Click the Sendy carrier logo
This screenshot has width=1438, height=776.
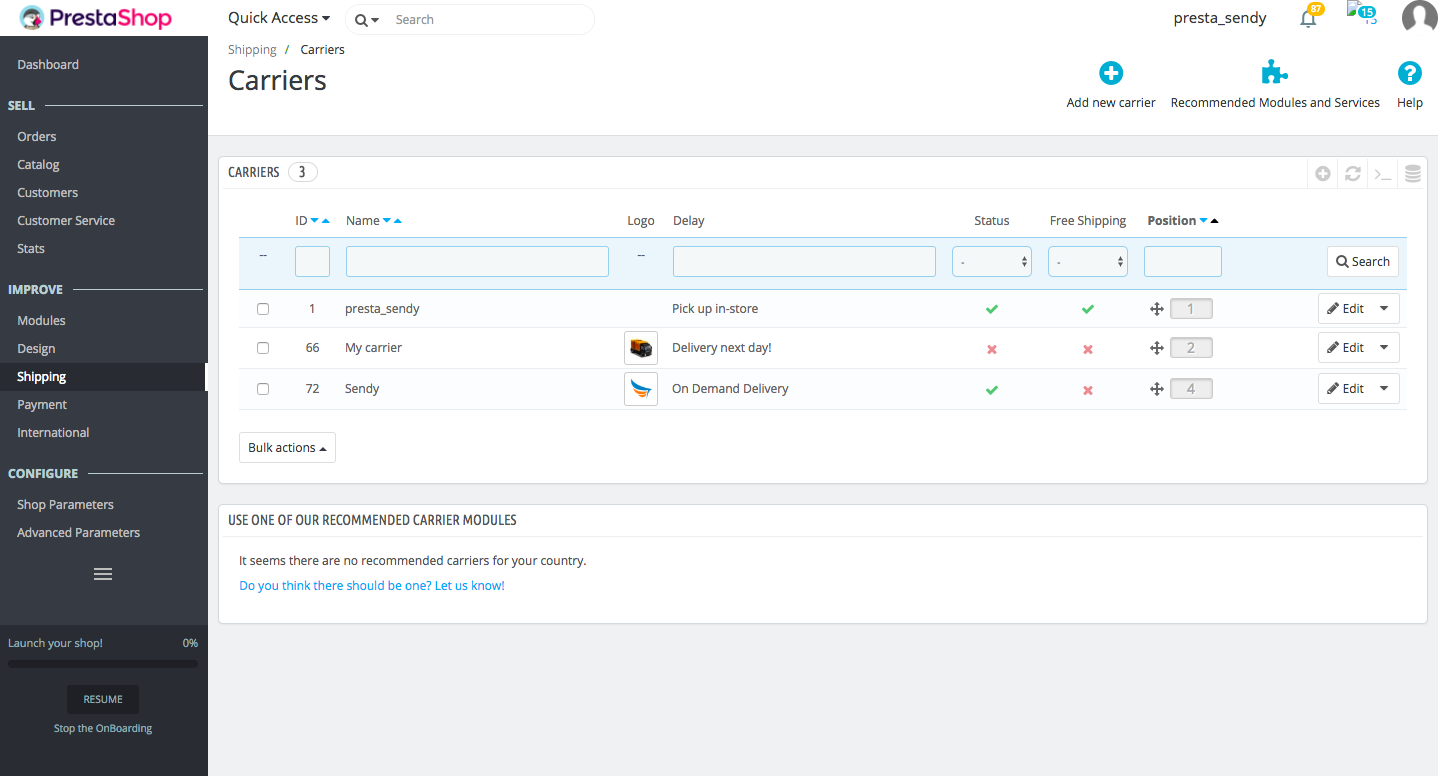click(x=641, y=389)
